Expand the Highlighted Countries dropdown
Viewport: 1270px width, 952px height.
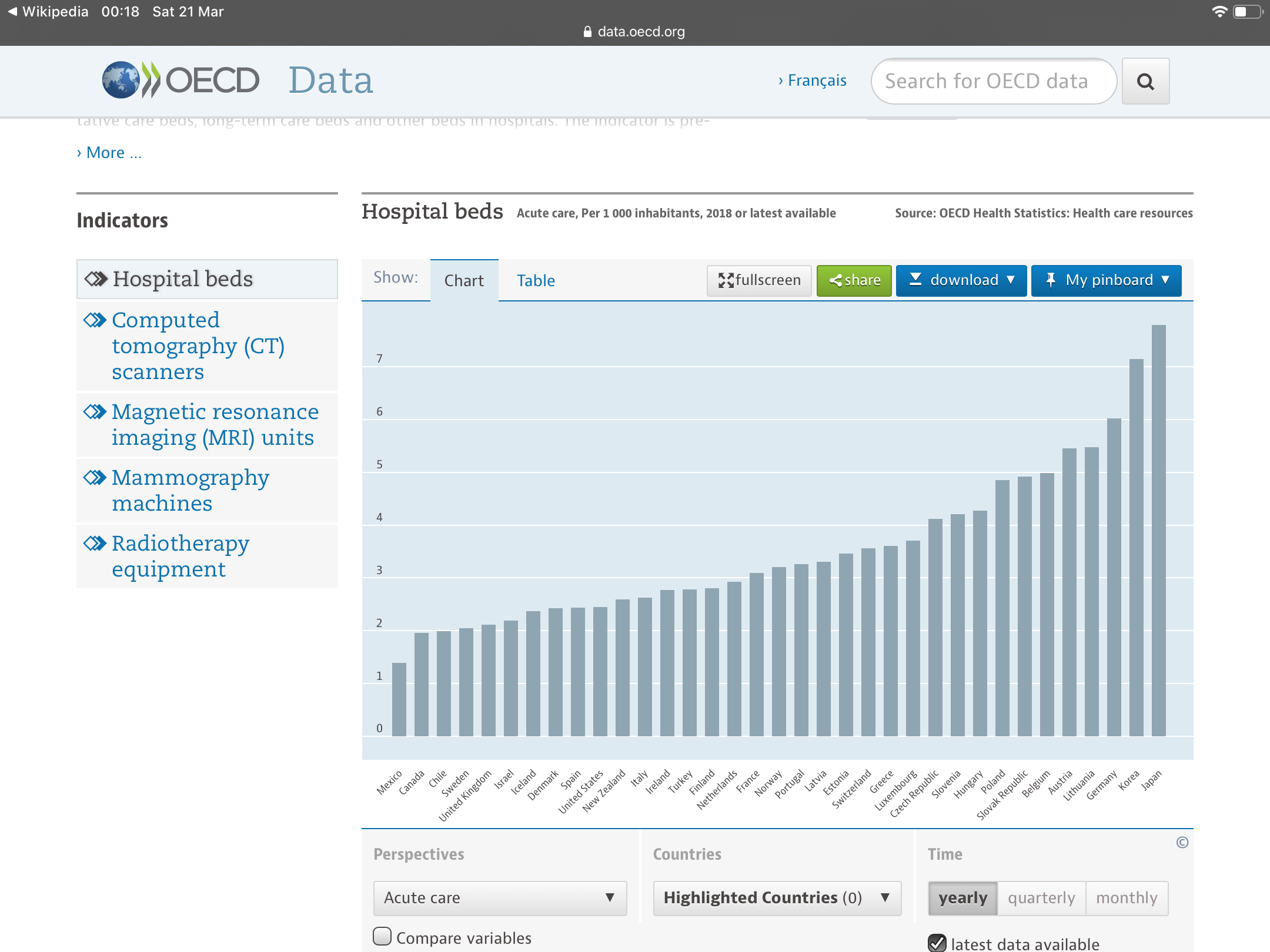point(777,898)
